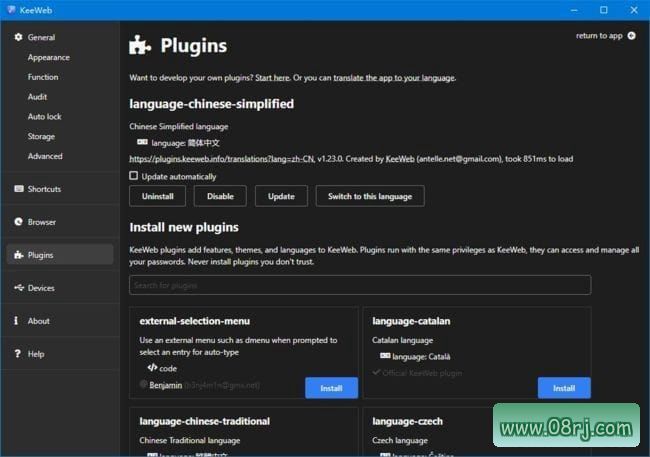650x457 pixels.
Task: Open the plugins.keeweb.info translations URL
Action: (222, 159)
